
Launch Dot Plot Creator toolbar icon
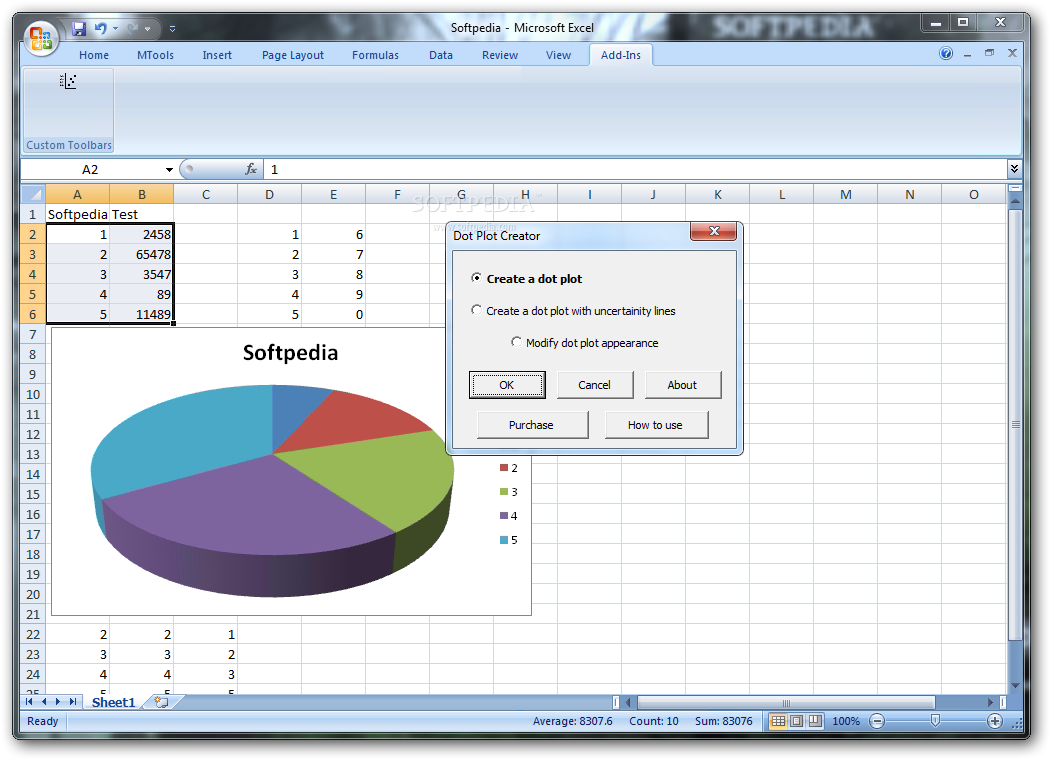(68, 81)
